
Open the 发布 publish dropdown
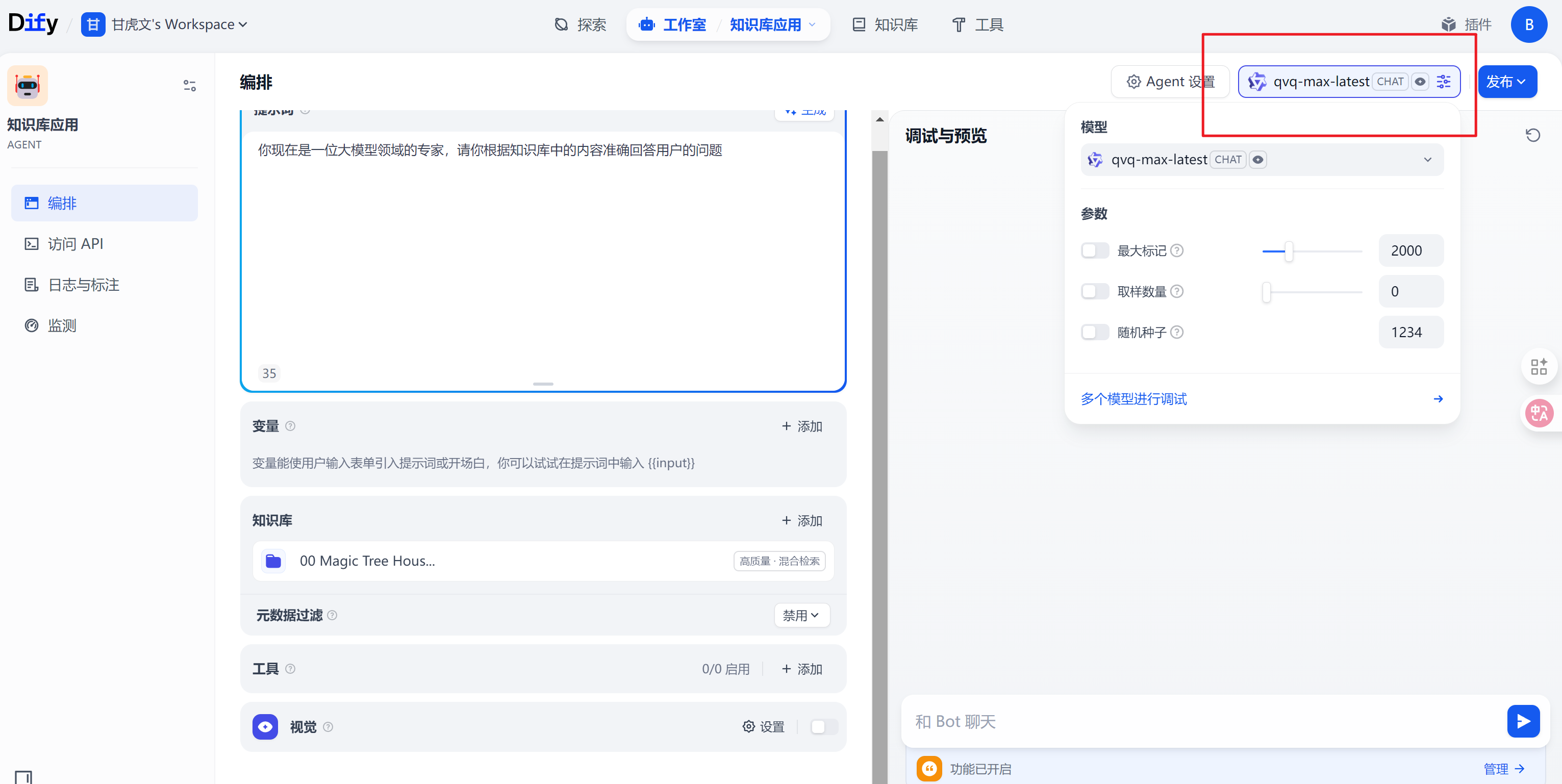tap(1507, 81)
